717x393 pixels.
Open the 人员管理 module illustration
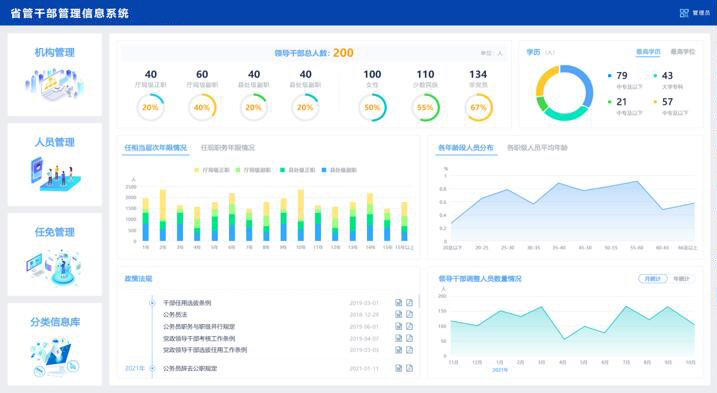(x=55, y=174)
